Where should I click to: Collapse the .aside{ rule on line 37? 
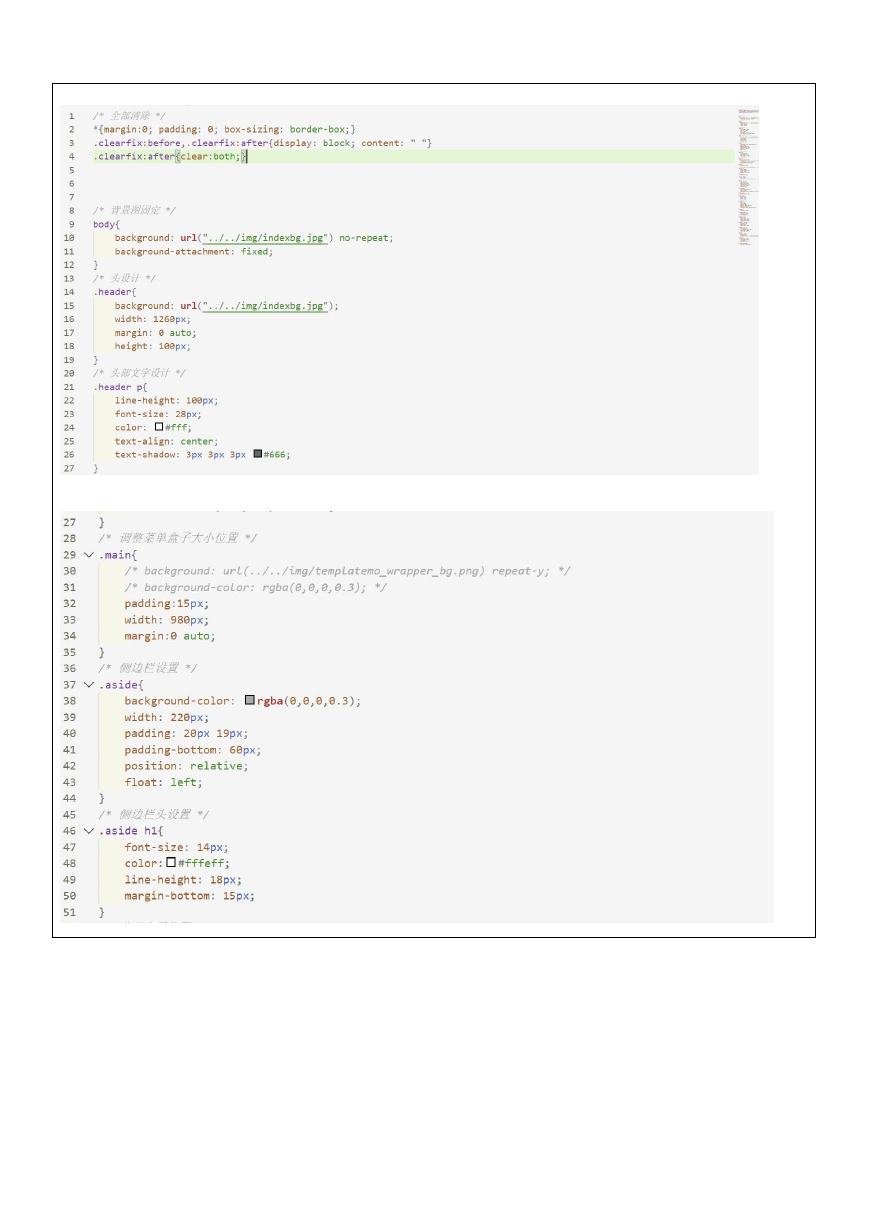pyautogui.click(x=89, y=684)
